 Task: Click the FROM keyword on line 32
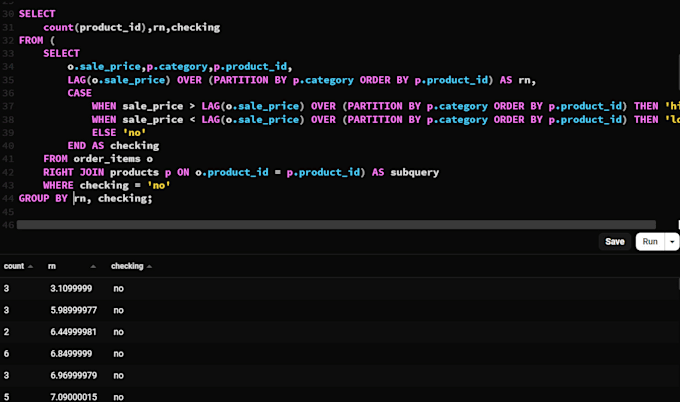tap(31, 40)
